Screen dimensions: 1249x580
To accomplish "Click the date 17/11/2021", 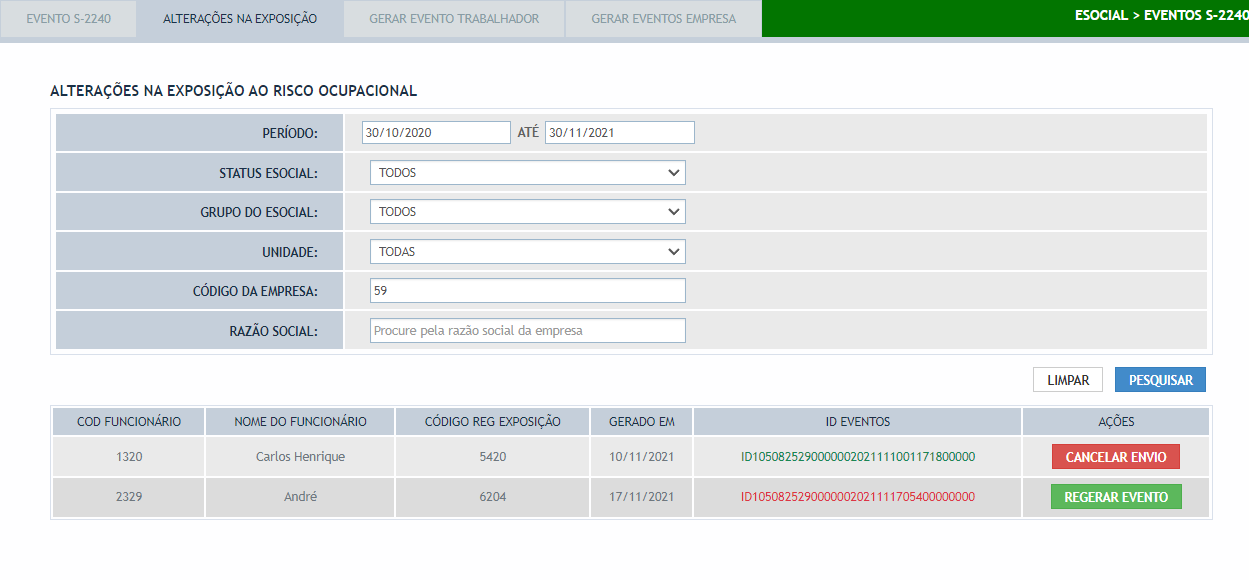I will [x=642, y=497].
